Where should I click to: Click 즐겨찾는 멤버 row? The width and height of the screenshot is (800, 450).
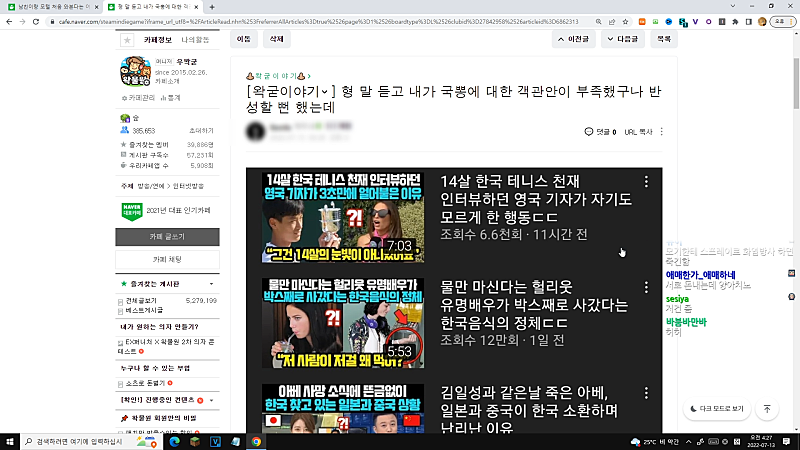[167, 145]
